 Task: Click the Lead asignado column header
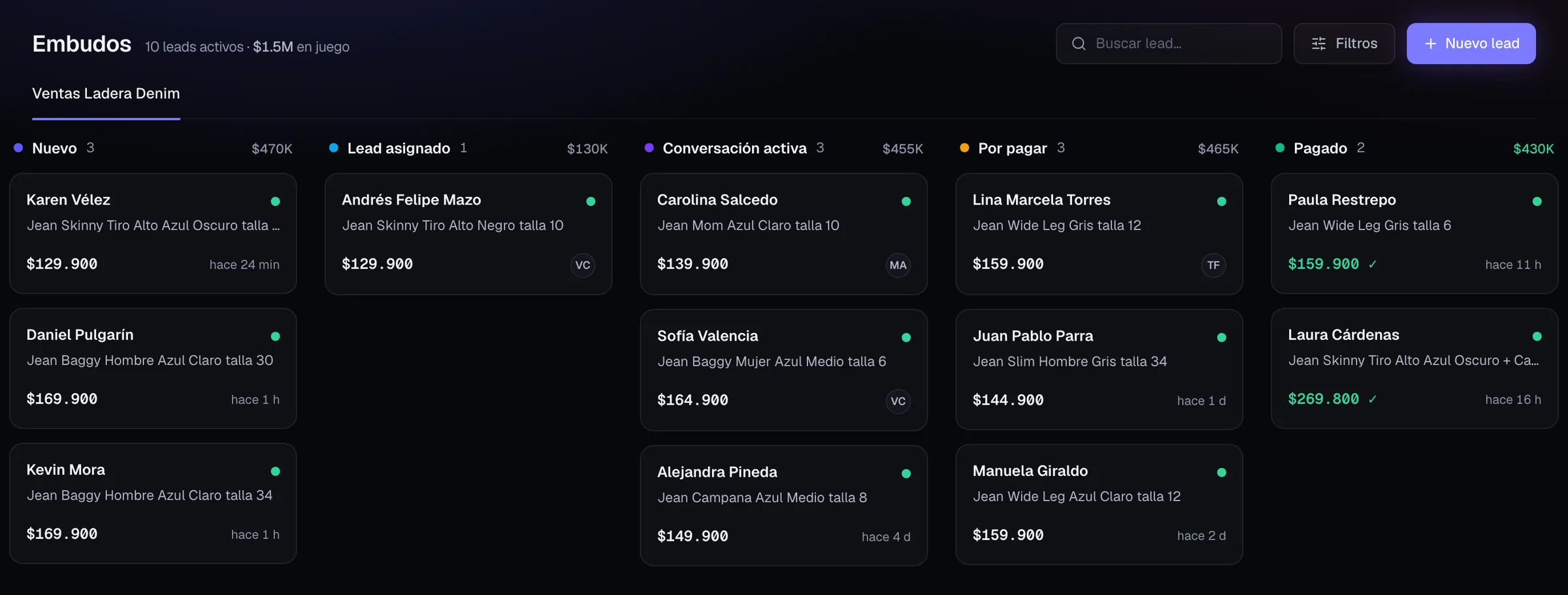[x=399, y=148]
